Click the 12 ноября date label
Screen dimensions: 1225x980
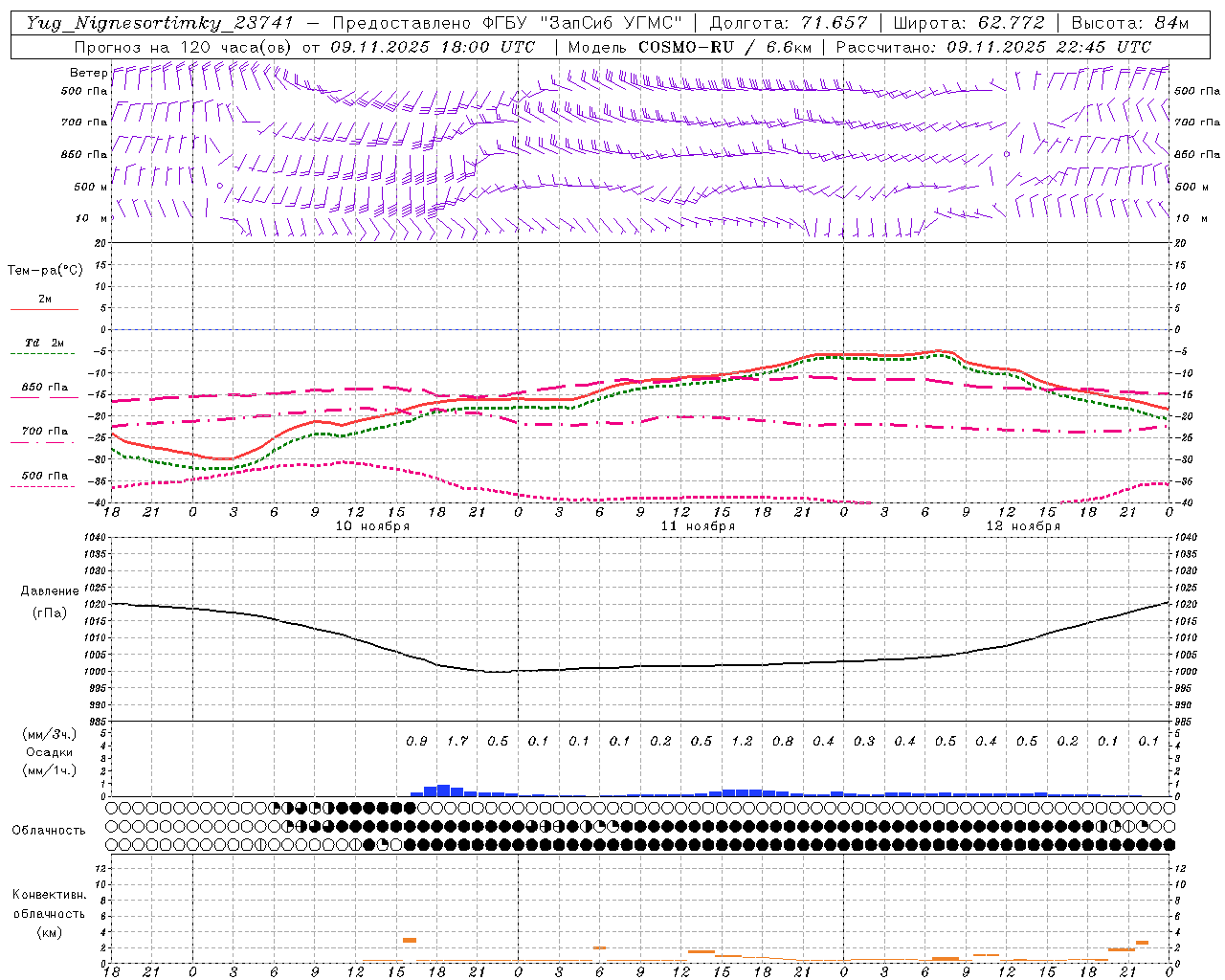[1023, 526]
